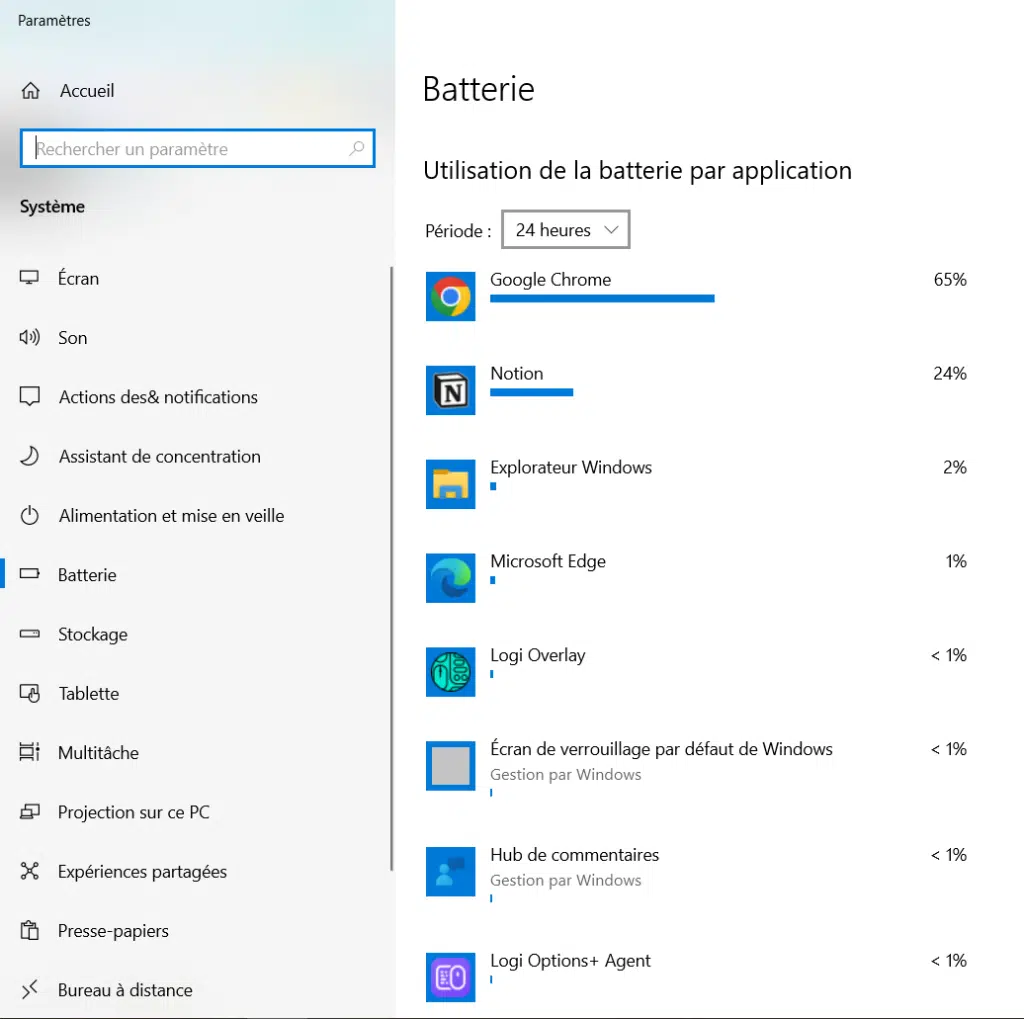Click the Paramètres window title
1024x1019 pixels.
pos(54,20)
